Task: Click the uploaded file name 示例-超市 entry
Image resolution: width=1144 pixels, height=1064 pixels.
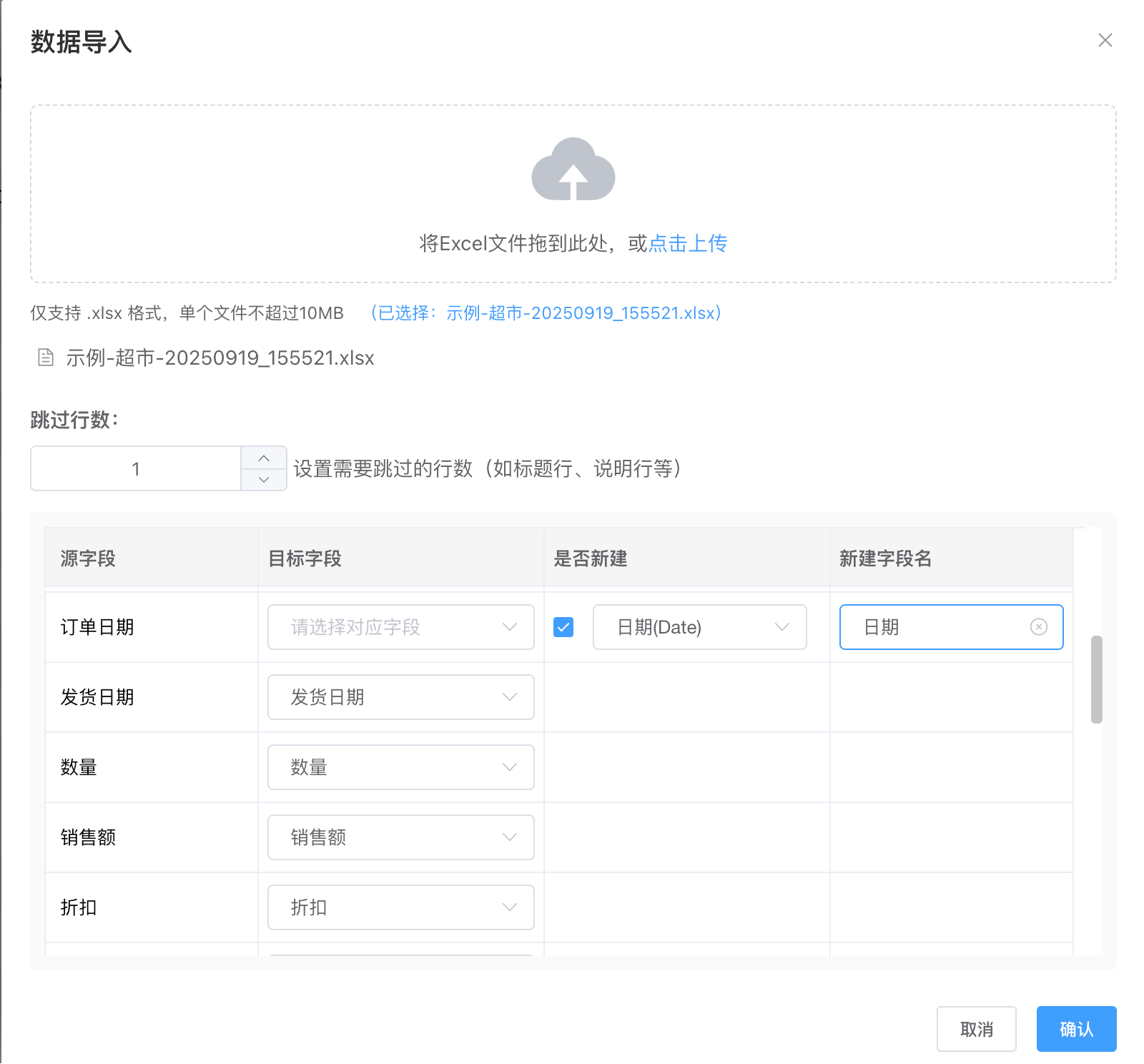Action: (220, 358)
